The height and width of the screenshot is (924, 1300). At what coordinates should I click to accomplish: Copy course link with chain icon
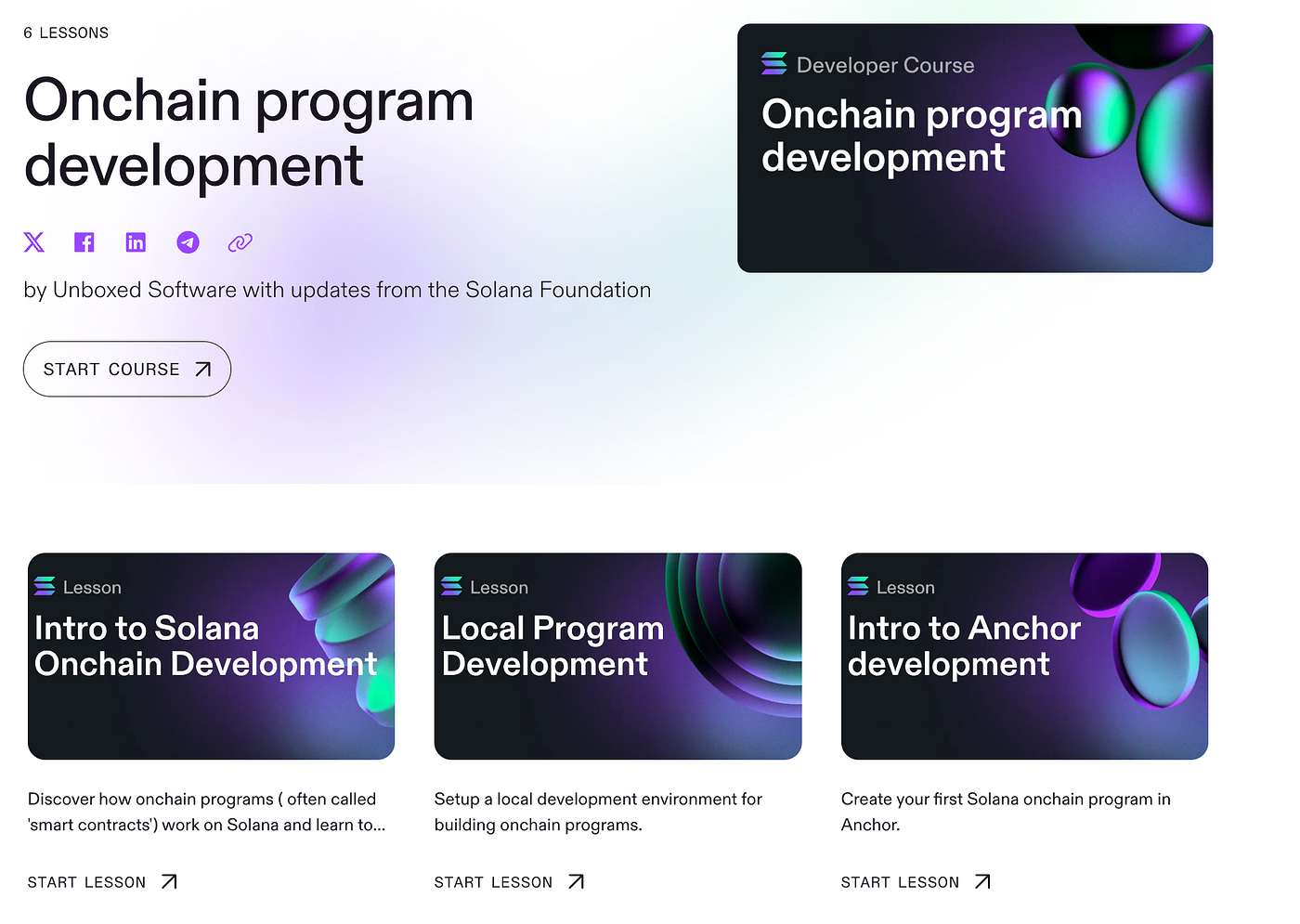[x=240, y=242]
